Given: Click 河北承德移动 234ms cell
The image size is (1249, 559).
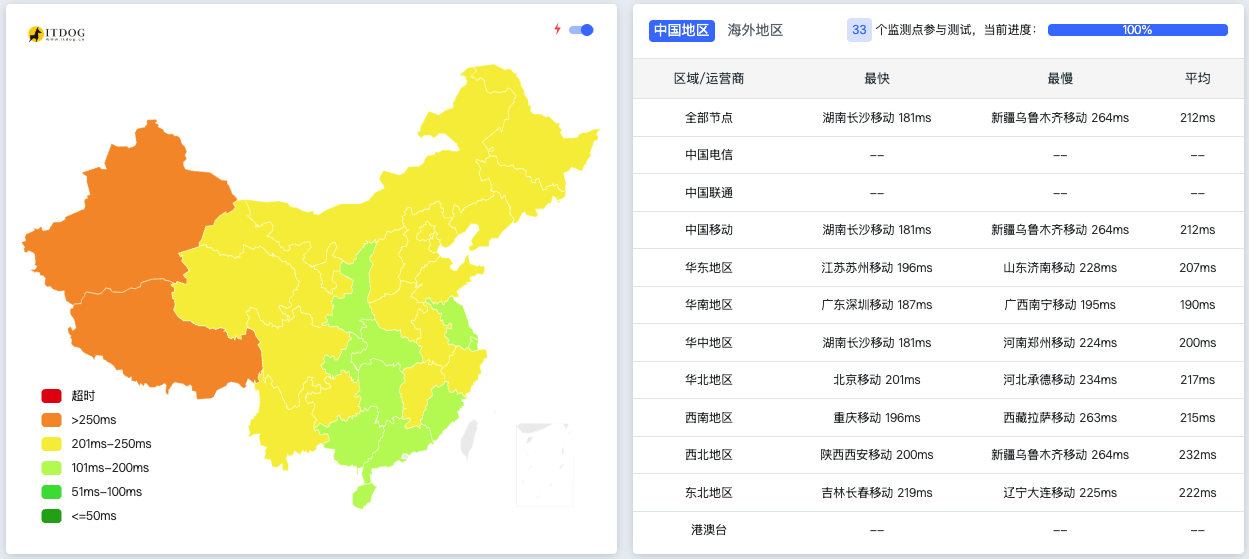Looking at the screenshot, I should 1060,380.
